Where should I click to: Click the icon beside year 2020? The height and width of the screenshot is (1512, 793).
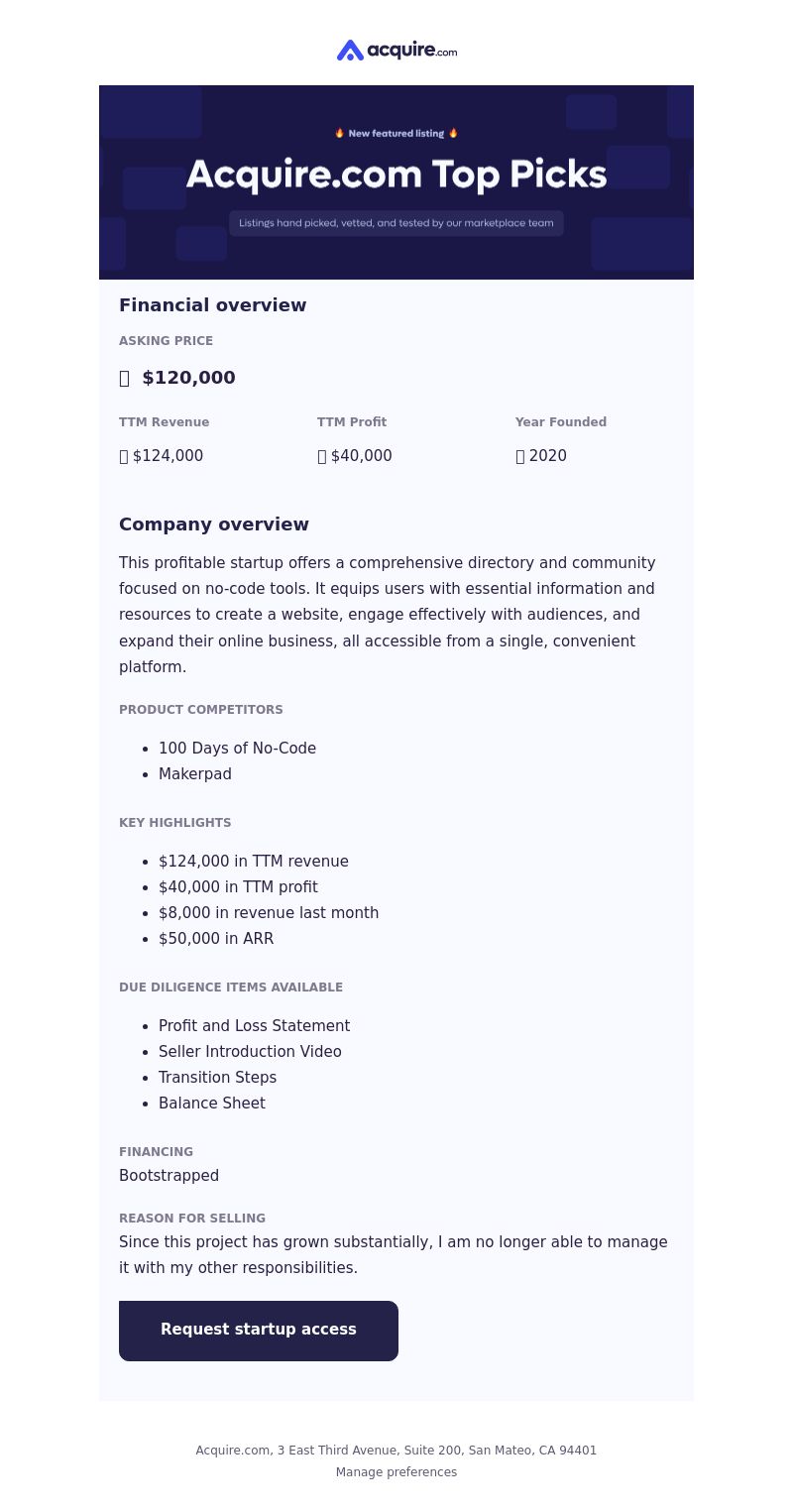pos(520,456)
